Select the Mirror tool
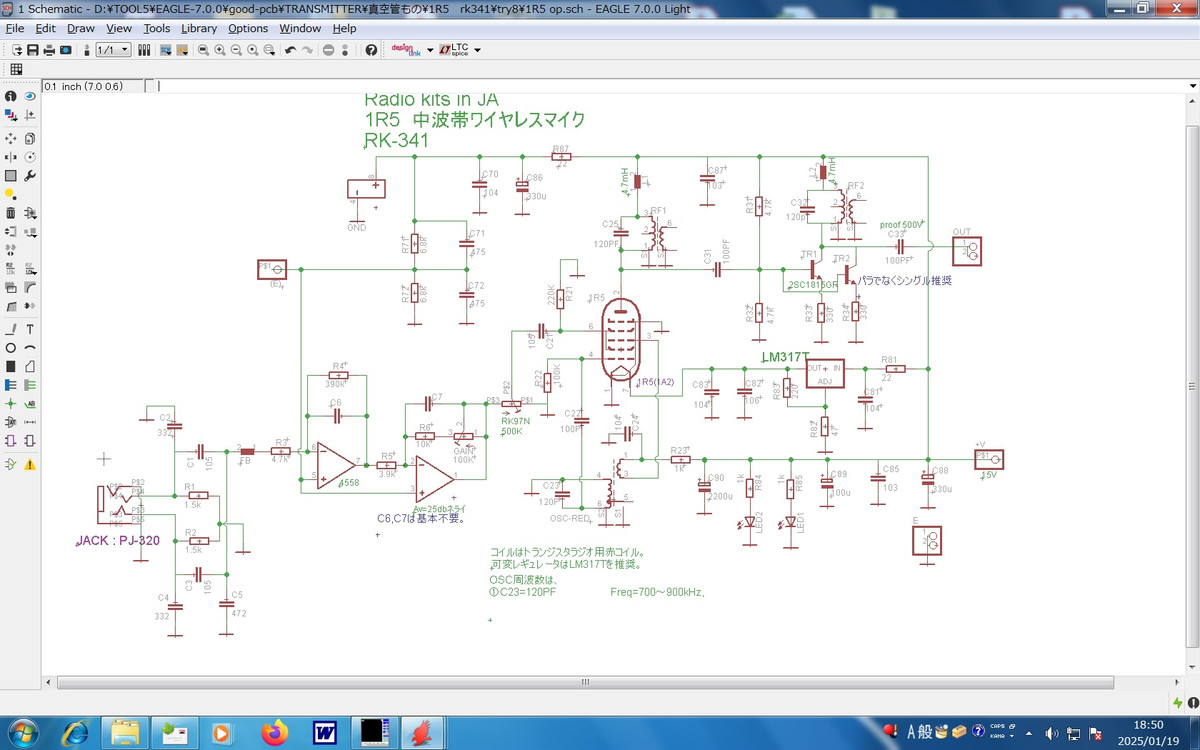This screenshot has width=1200, height=750. [10, 157]
